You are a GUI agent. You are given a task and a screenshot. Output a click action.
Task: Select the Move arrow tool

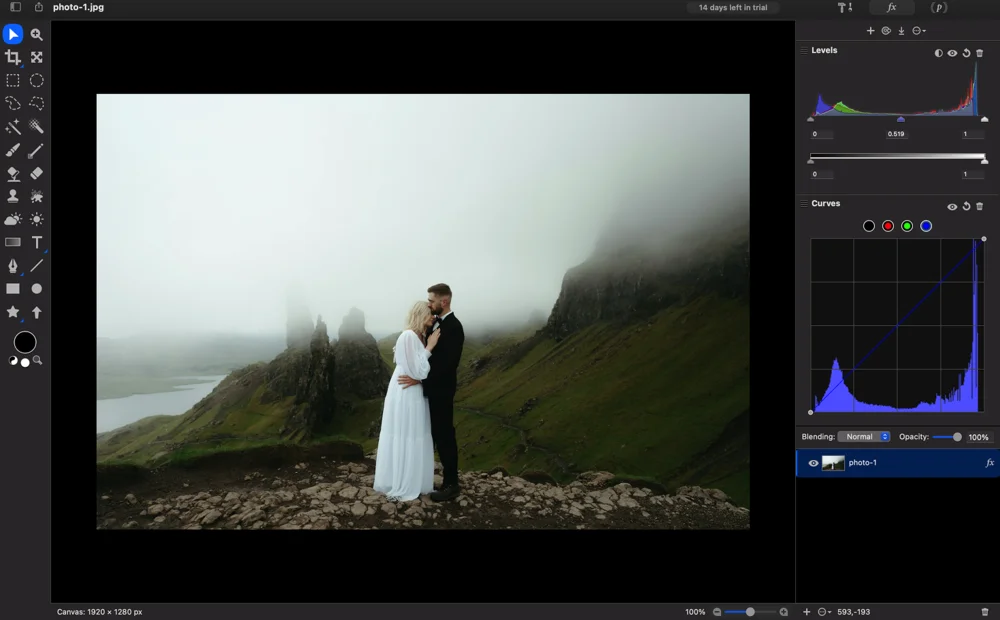pos(13,34)
